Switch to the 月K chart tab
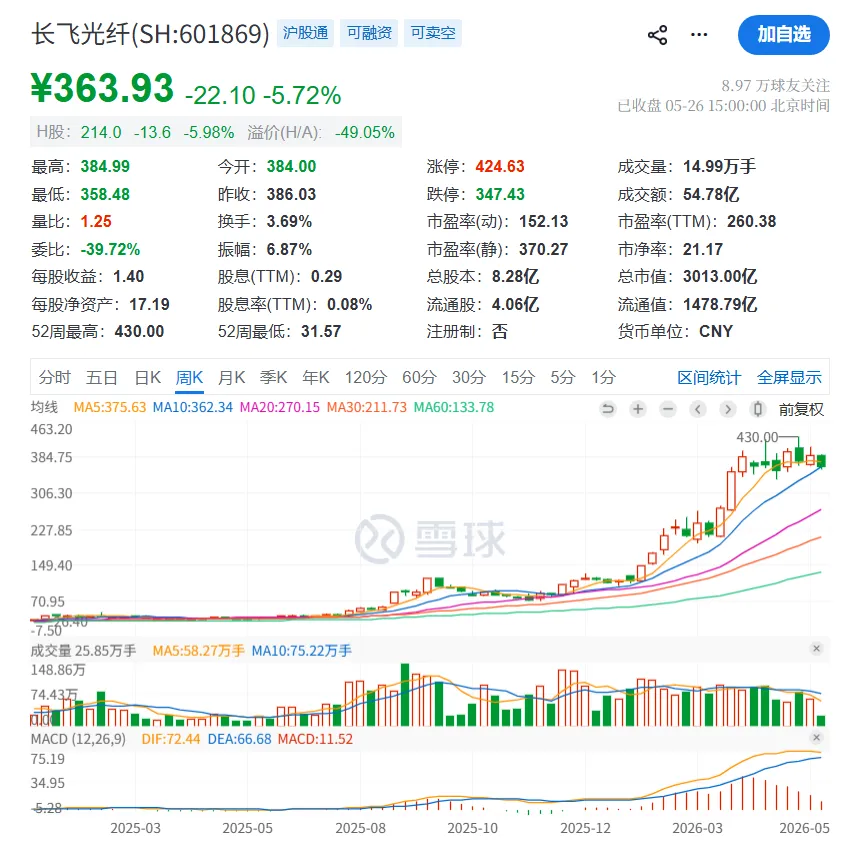The width and height of the screenshot is (856, 845). 231,377
